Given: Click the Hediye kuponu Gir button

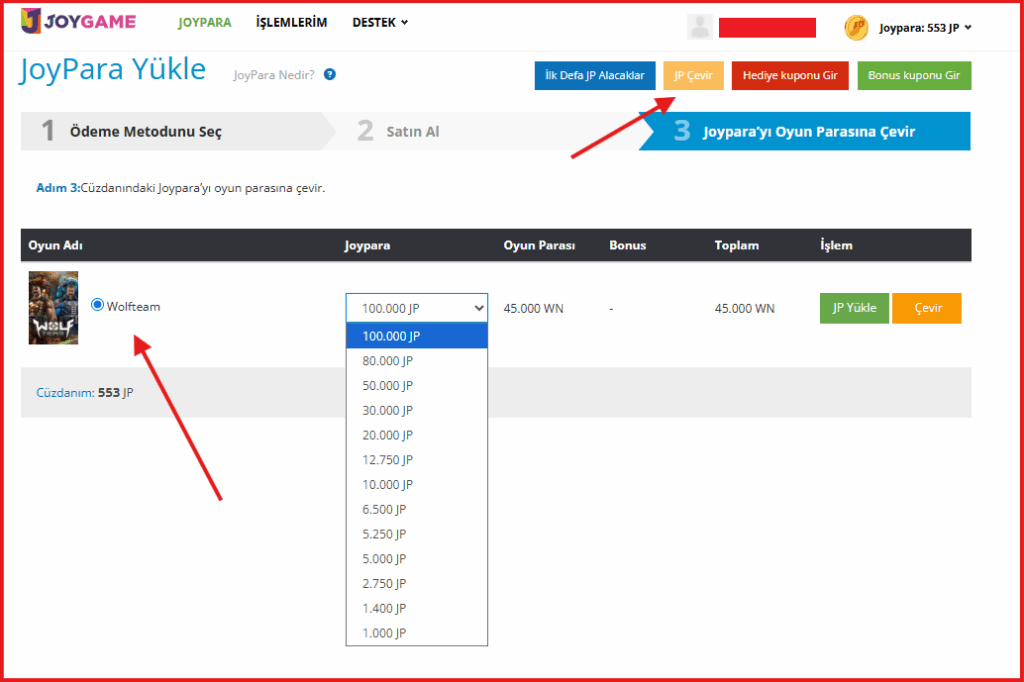Looking at the screenshot, I should pos(790,75).
